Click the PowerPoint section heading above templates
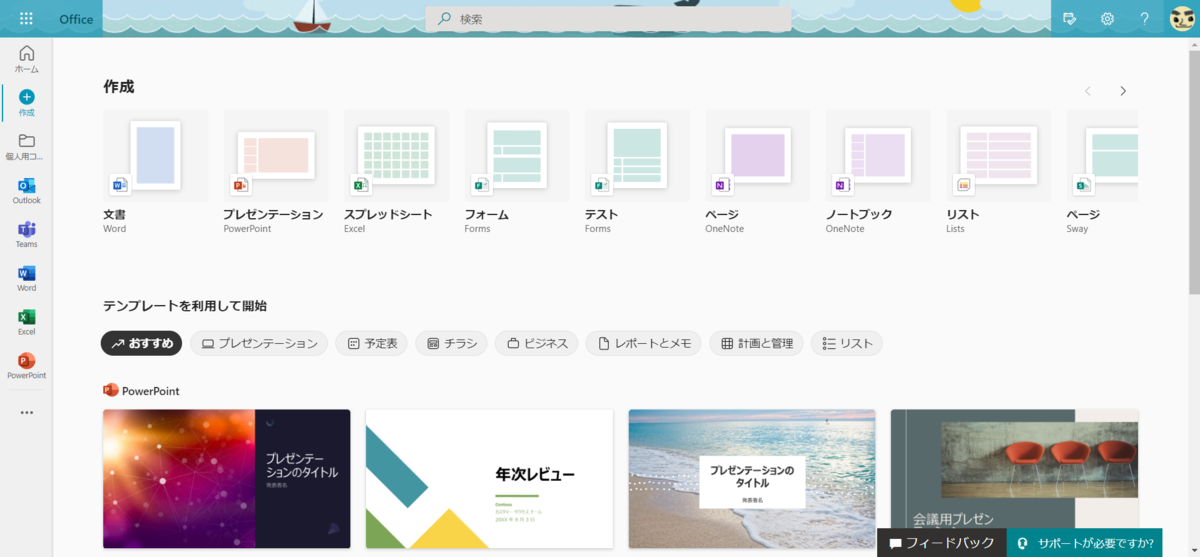 pyautogui.click(x=141, y=391)
